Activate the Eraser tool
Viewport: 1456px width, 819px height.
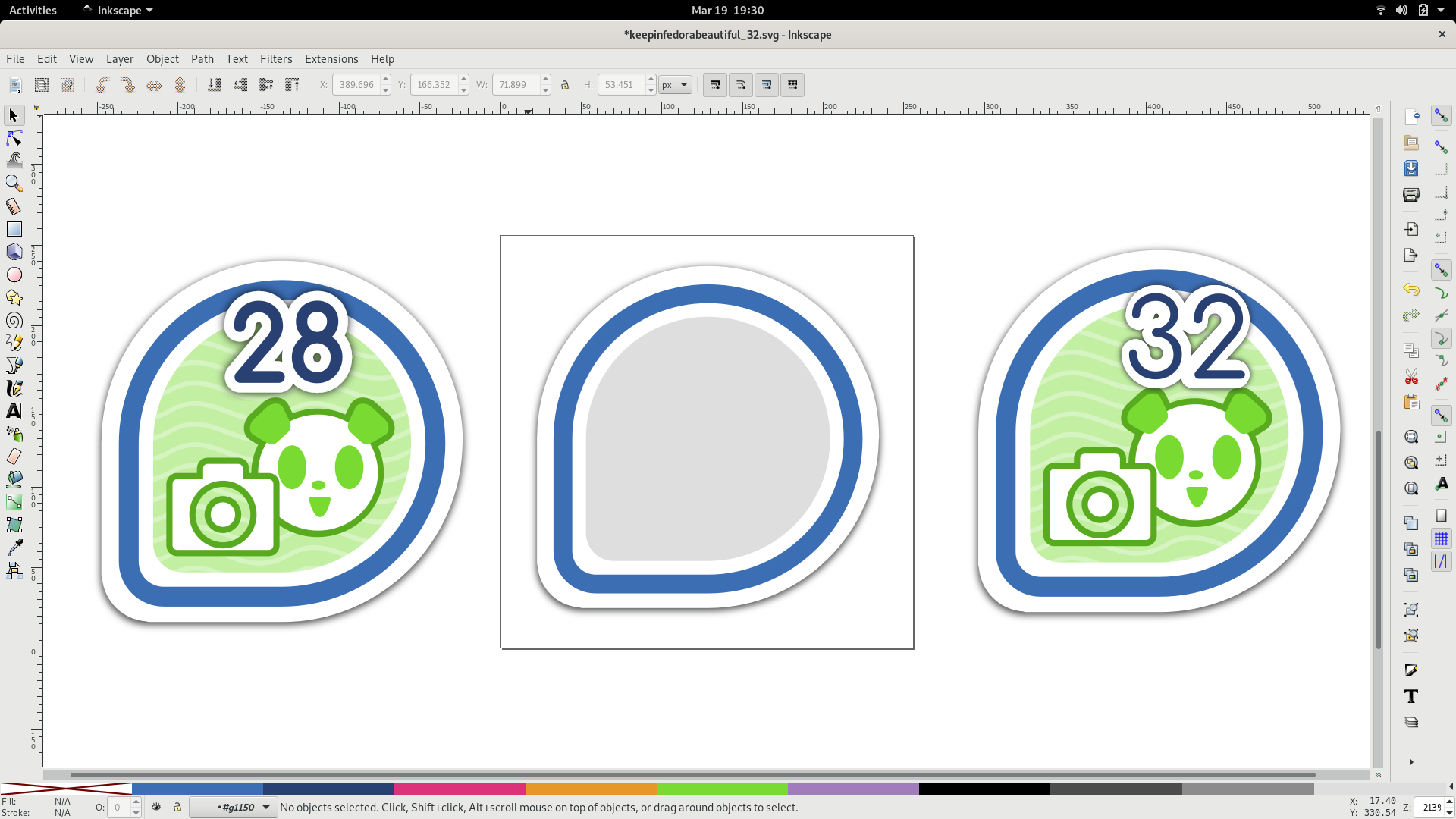click(x=14, y=457)
